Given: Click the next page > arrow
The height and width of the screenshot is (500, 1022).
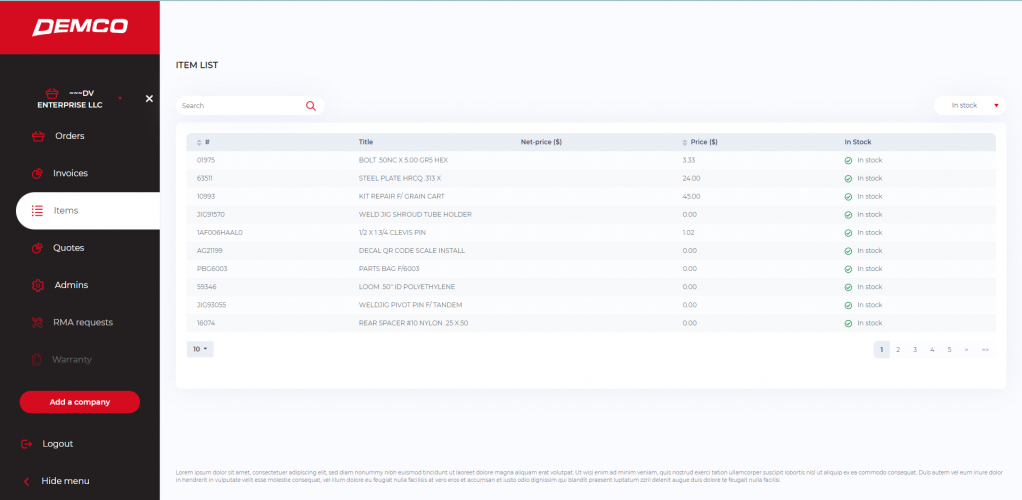Looking at the screenshot, I should point(966,350).
